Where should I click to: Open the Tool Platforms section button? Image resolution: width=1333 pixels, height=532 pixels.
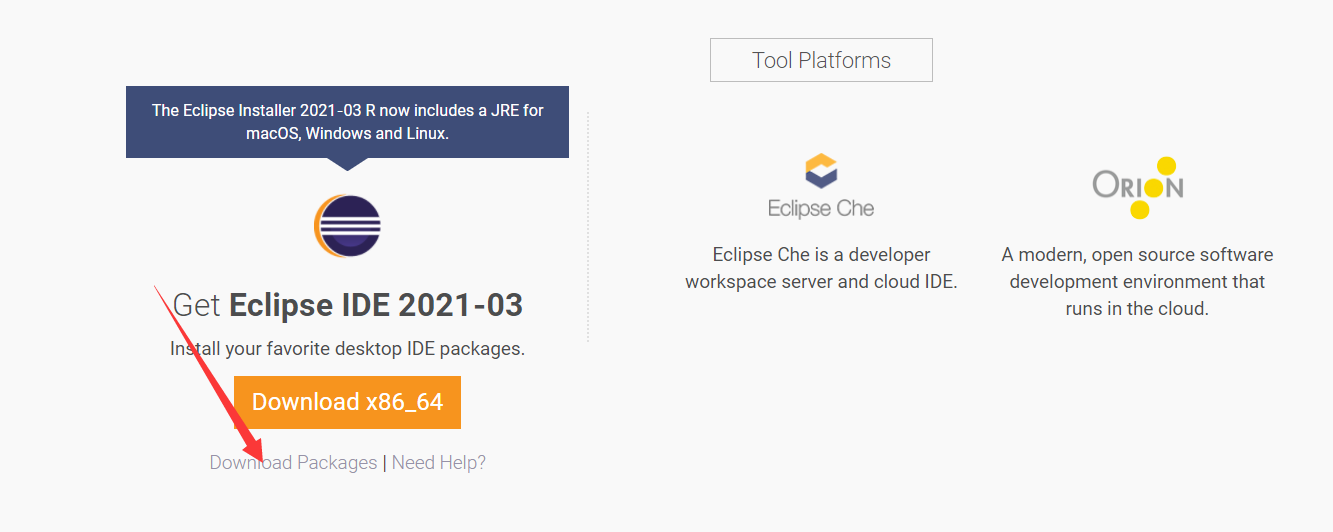tap(821, 60)
